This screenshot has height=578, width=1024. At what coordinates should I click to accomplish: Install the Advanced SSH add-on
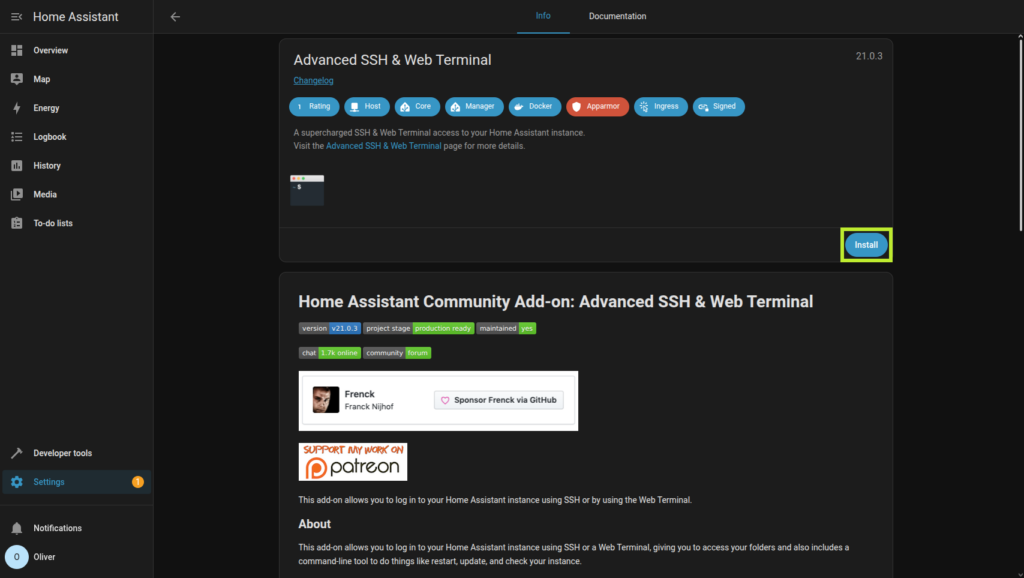[x=866, y=245]
